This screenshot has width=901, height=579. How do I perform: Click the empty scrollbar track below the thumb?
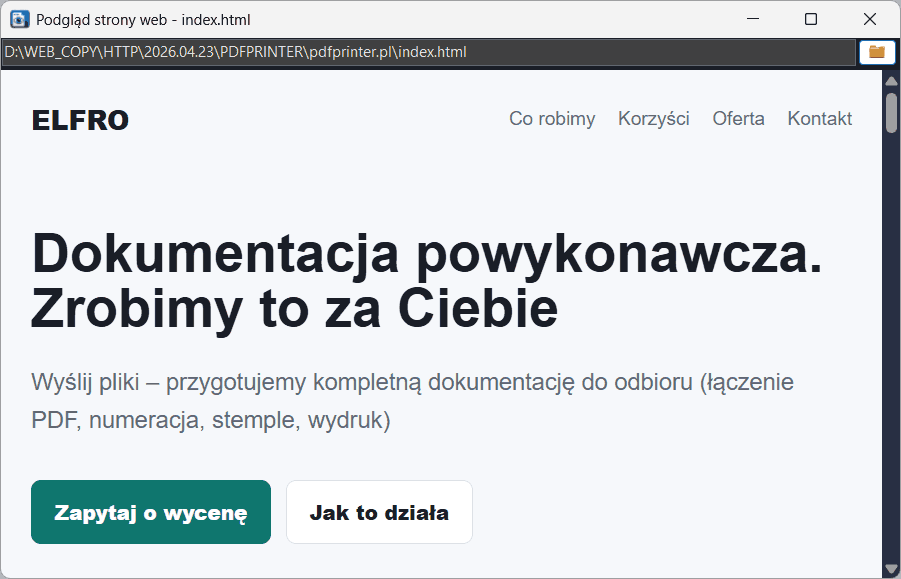[891, 350]
